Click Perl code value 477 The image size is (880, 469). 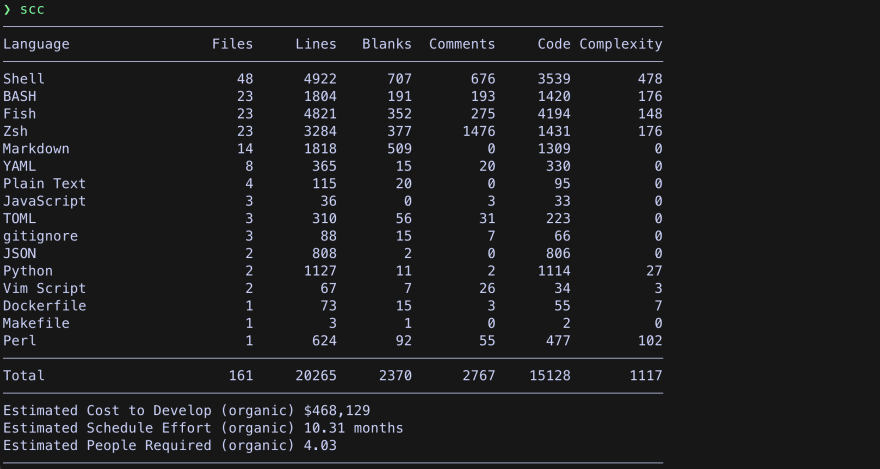point(558,341)
